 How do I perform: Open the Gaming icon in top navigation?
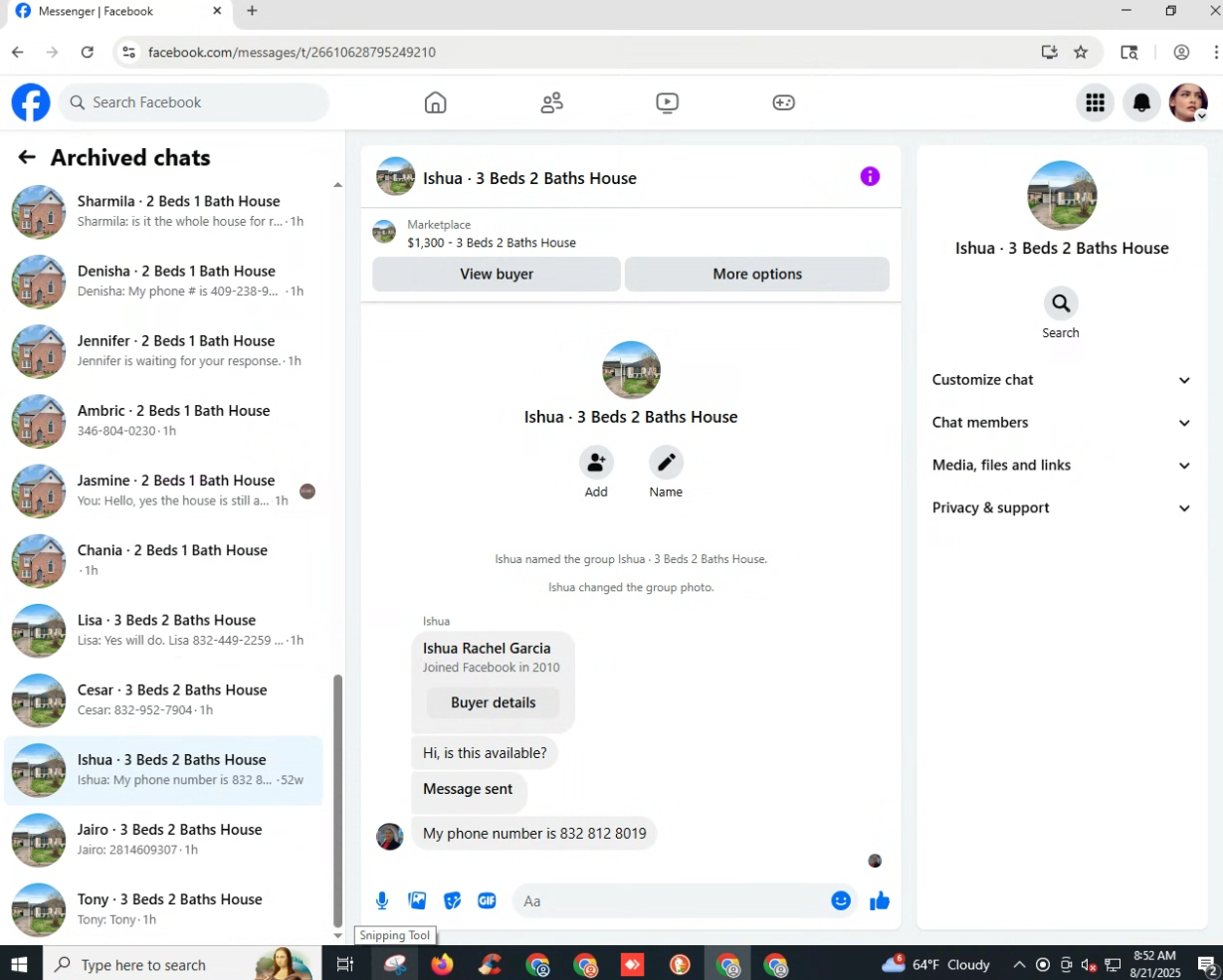click(784, 102)
